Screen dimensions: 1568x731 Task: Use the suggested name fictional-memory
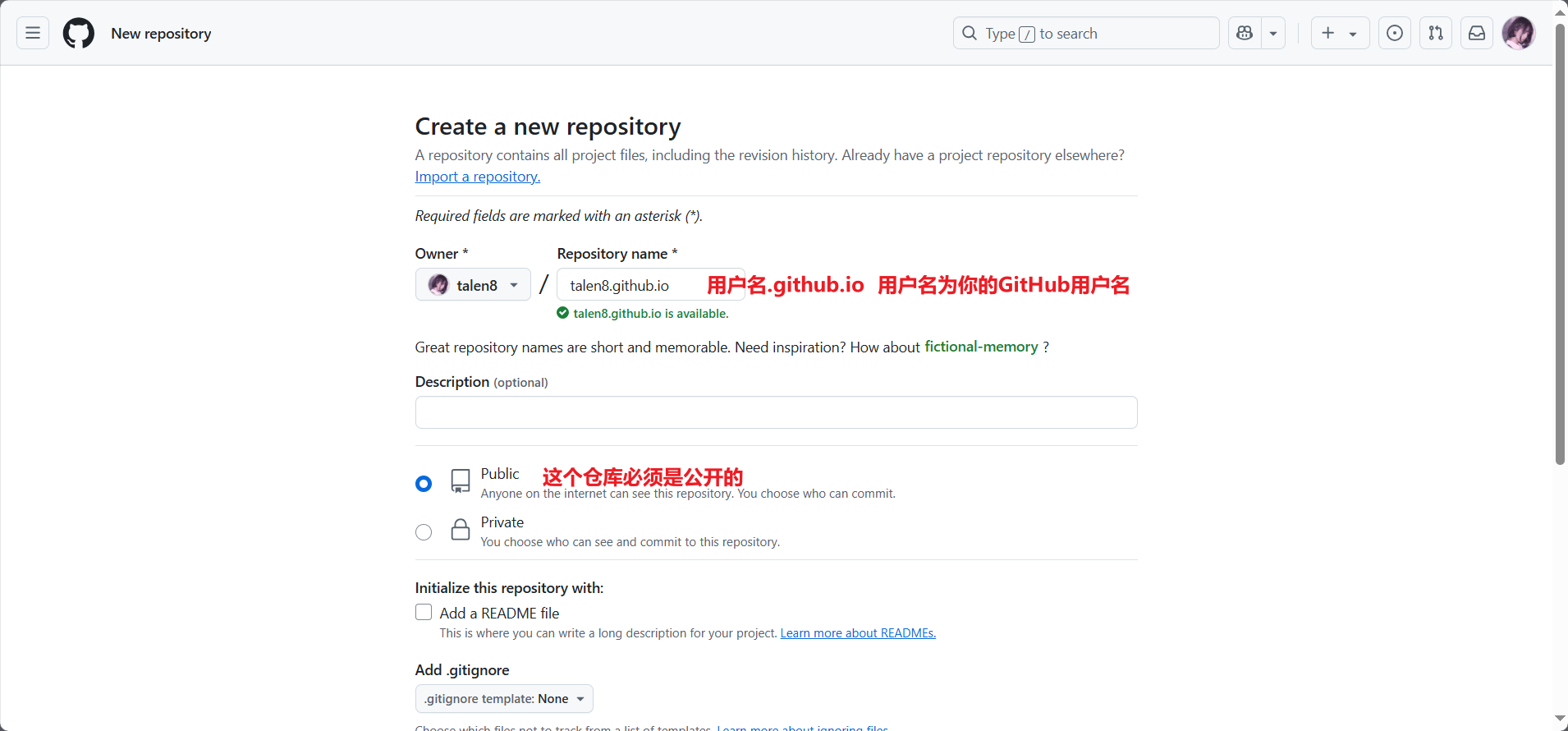click(981, 347)
